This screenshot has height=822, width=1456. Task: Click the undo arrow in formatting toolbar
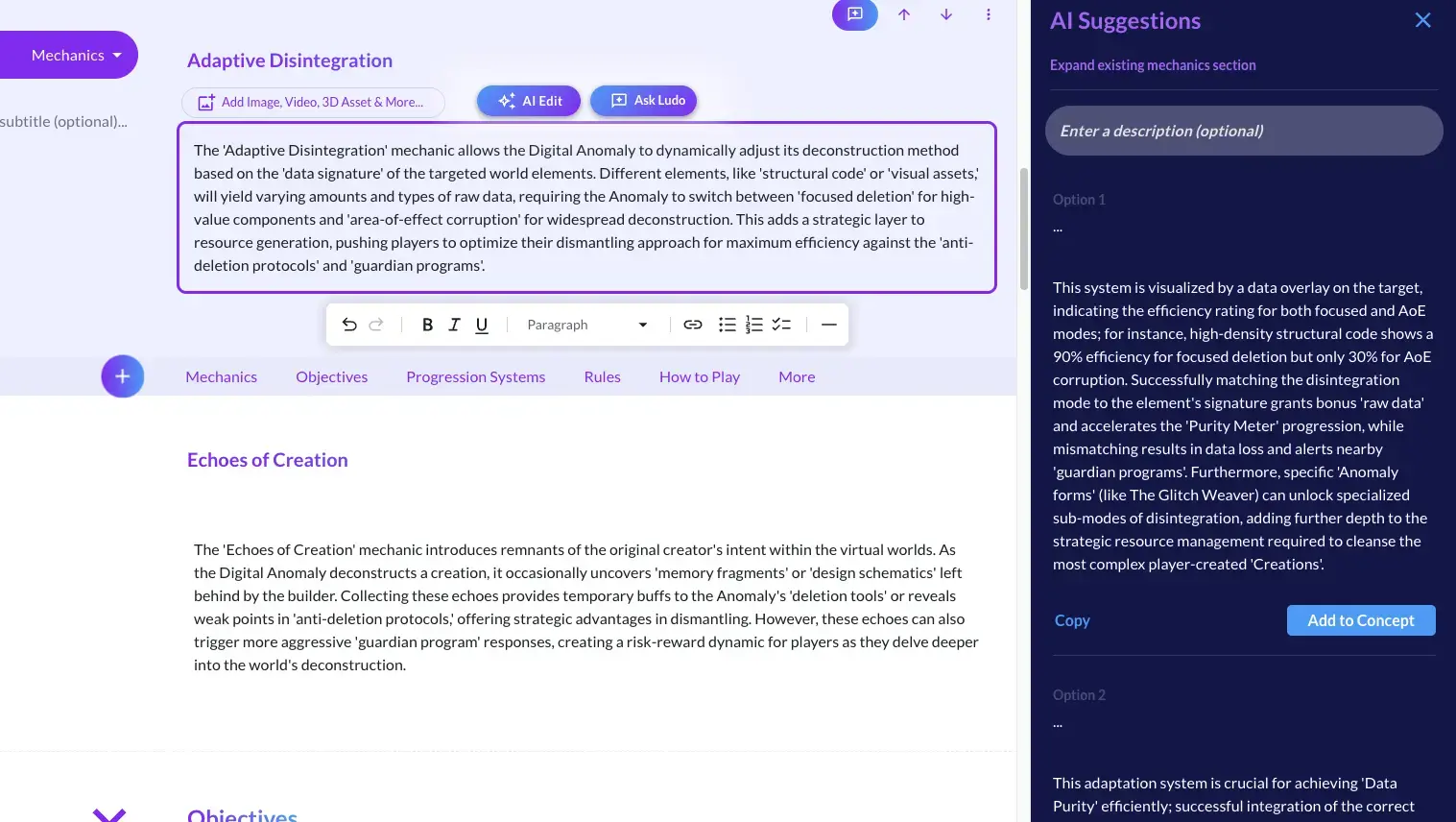(x=349, y=325)
